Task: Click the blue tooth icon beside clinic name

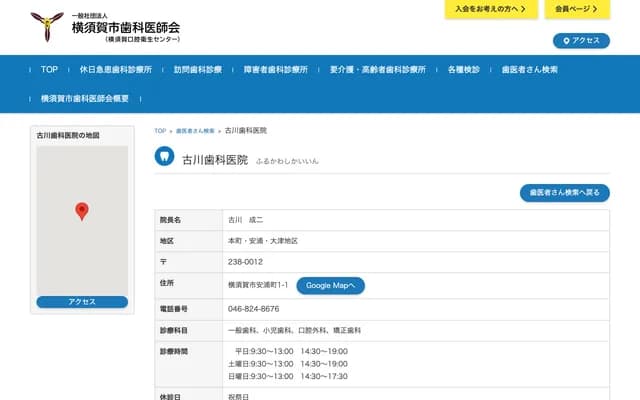Action: [165, 156]
